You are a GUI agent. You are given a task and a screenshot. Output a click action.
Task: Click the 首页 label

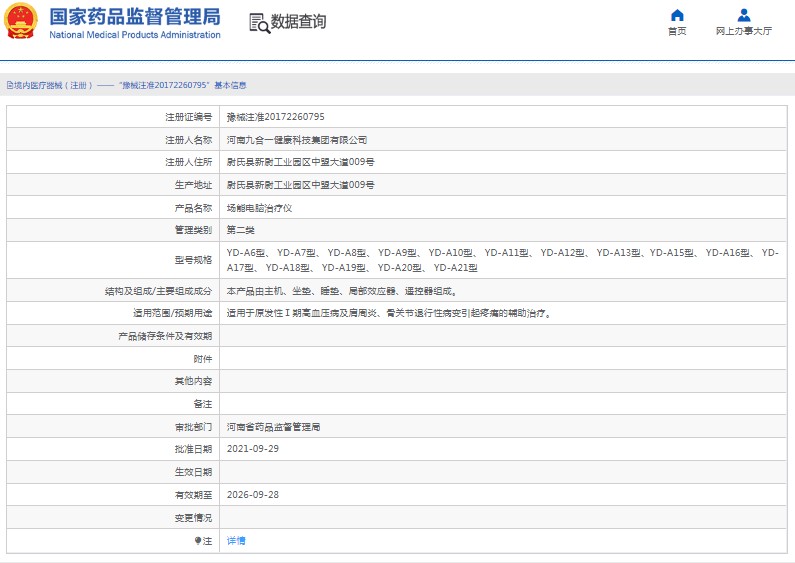[x=677, y=31]
